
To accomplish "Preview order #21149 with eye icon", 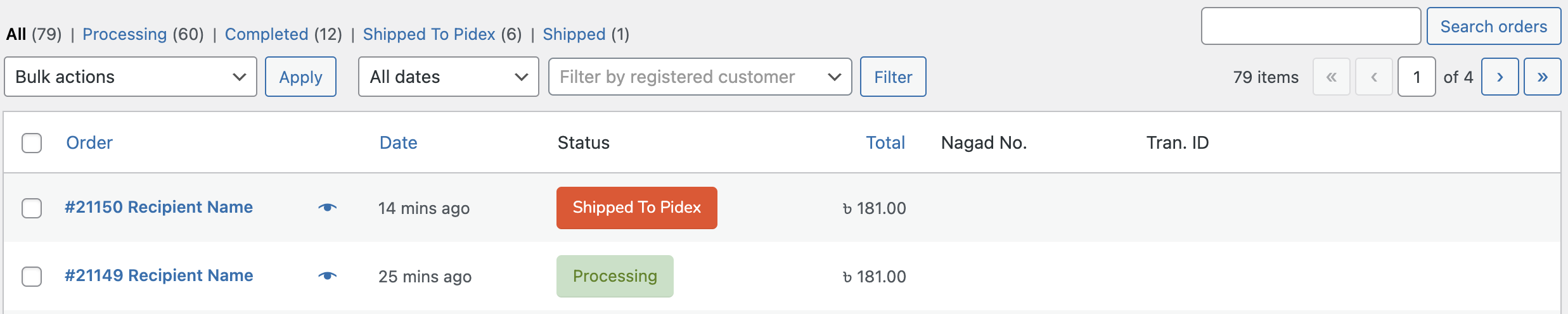I will [327, 276].
